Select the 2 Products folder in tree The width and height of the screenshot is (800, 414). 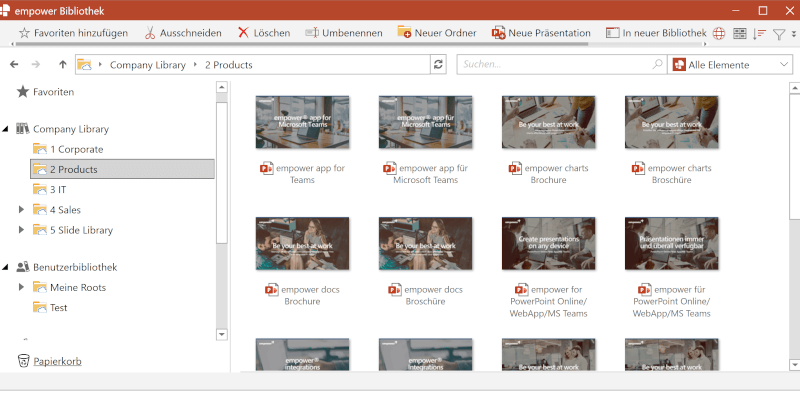[122, 169]
